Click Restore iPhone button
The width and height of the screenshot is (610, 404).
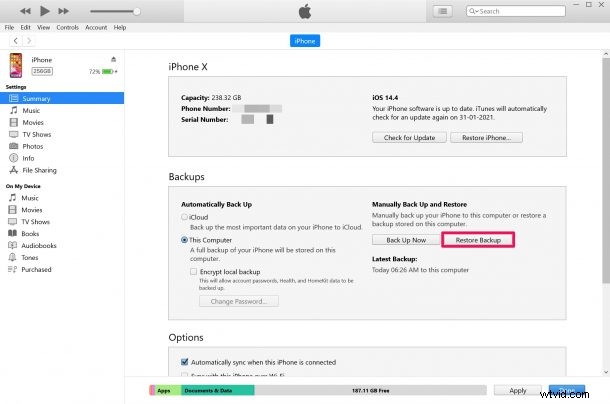click(x=486, y=138)
